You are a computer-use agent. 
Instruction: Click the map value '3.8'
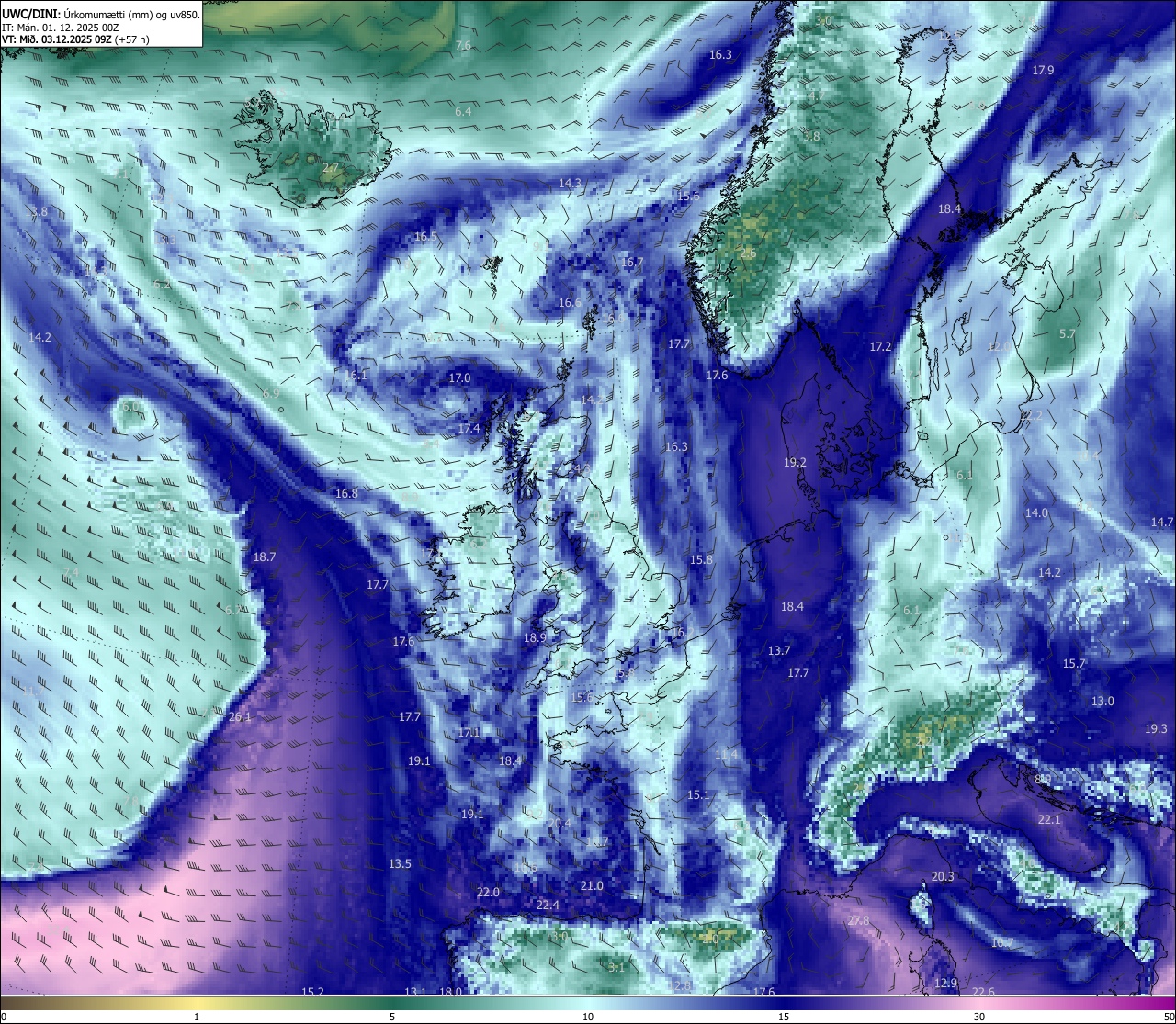[811, 136]
